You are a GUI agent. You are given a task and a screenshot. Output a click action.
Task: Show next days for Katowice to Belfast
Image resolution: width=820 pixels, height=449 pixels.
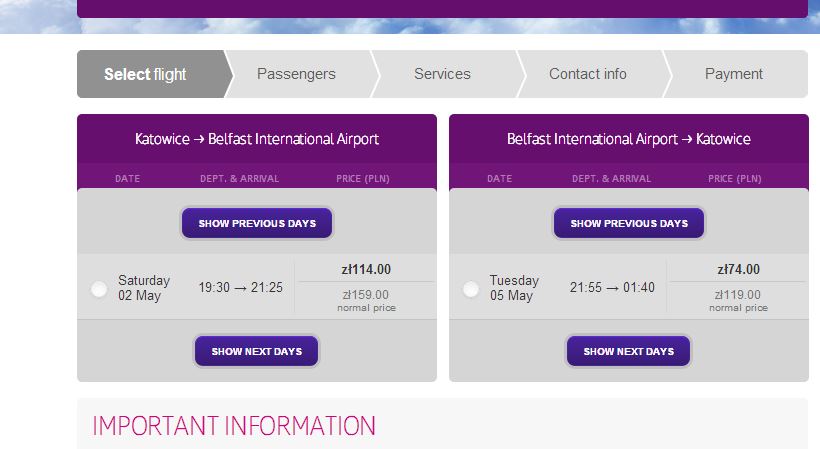[257, 351]
